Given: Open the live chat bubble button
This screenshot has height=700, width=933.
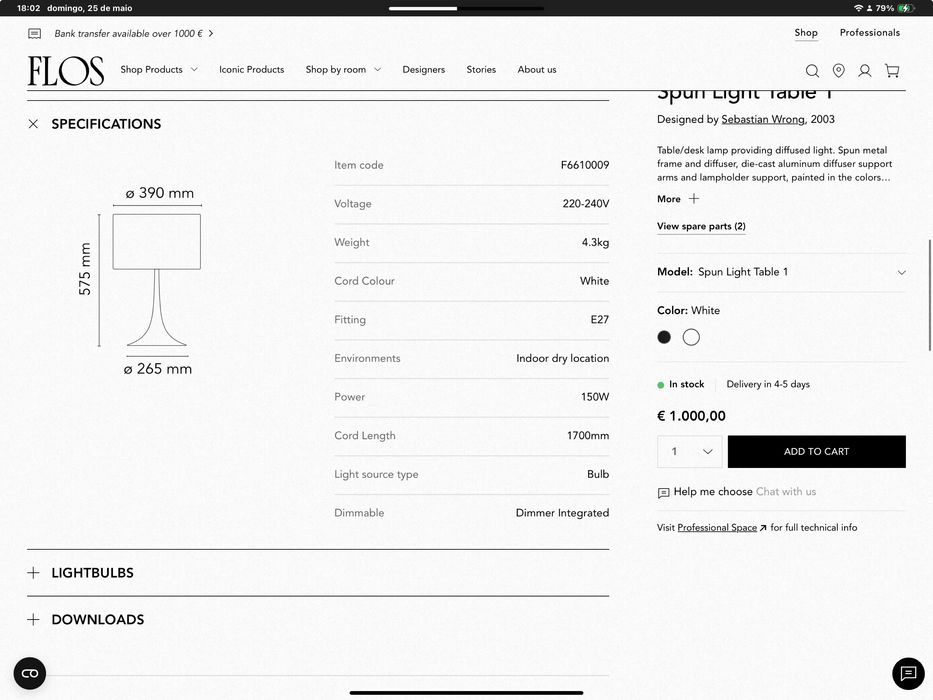Looking at the screenshot, I should coord(907,673).
